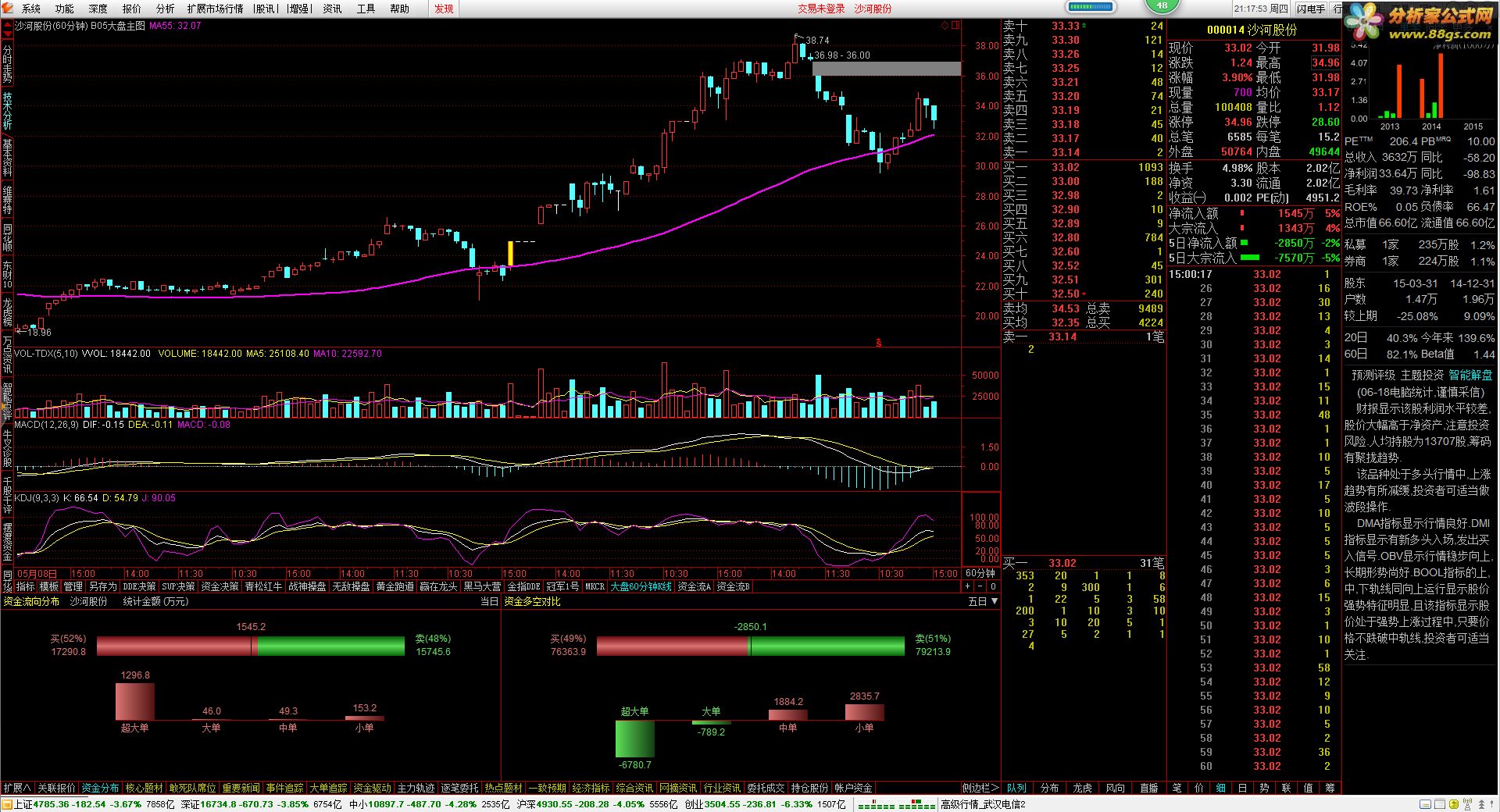Open 龙虎榜 sidebar tab
This screenshot has height=812, width=1500.
[7, 312]
